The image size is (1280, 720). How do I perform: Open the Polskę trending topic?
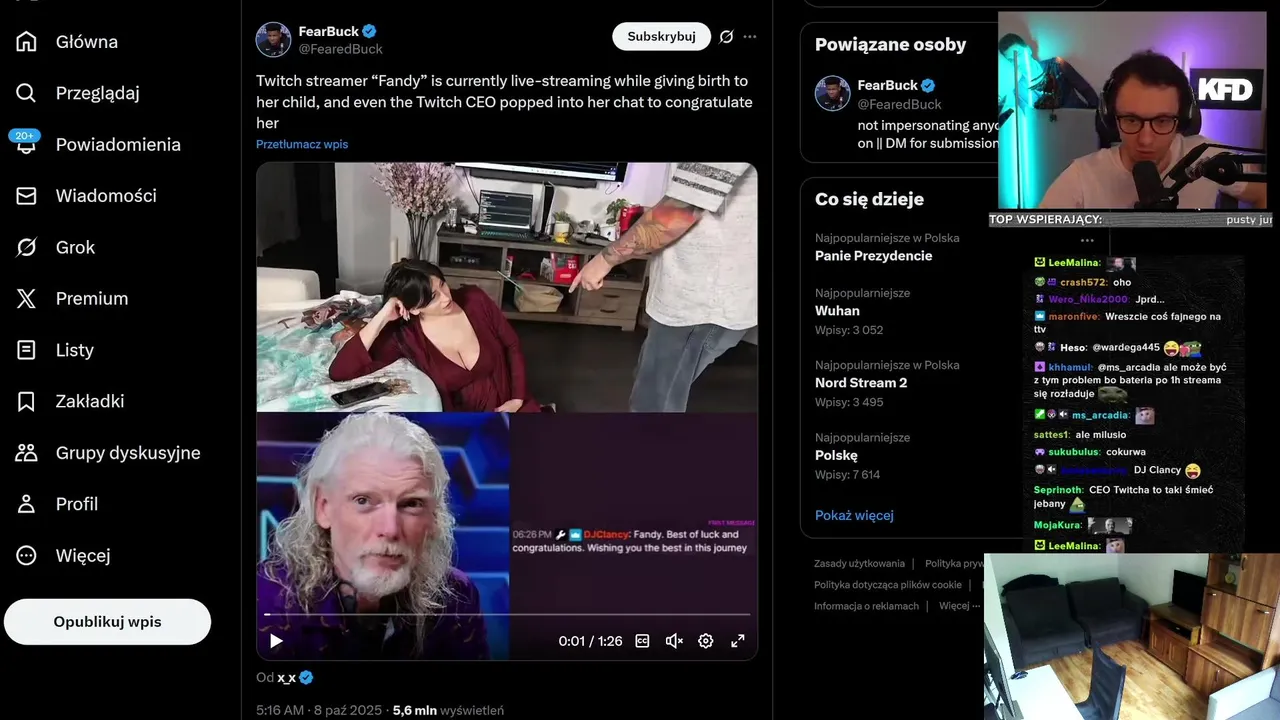click(x=836, y=455)
